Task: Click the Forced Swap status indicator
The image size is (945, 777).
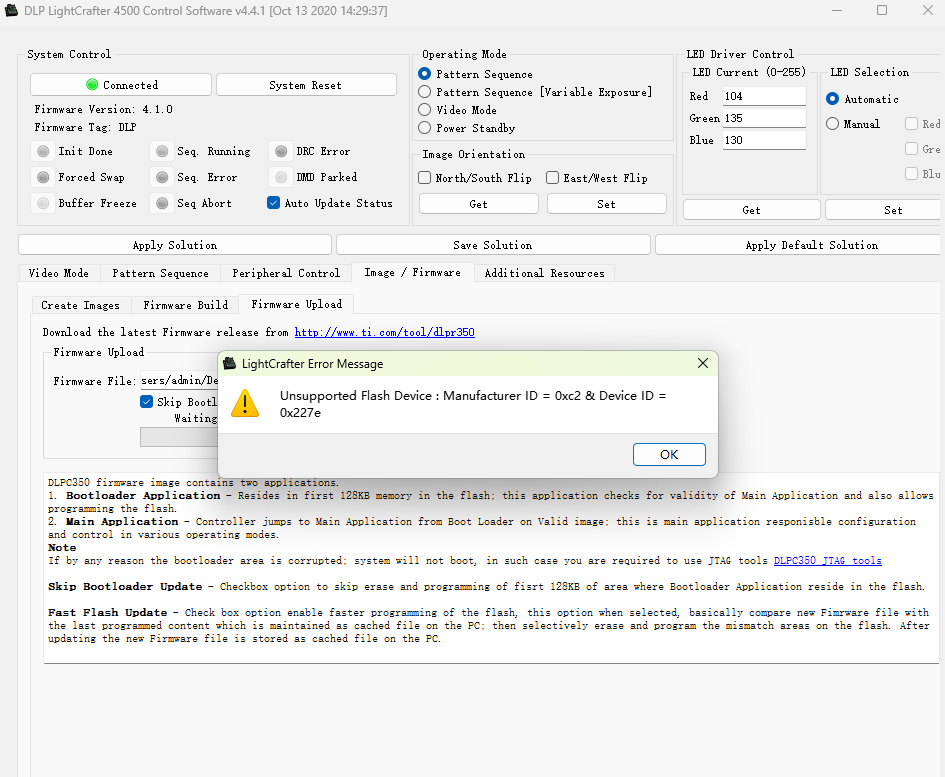Action: click(x=43, y=177)
